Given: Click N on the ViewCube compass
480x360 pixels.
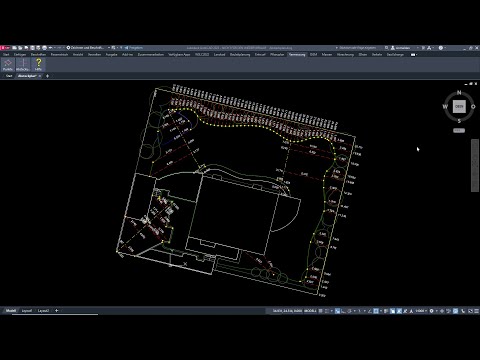Looking at the screenshot, I should point(459,93).
